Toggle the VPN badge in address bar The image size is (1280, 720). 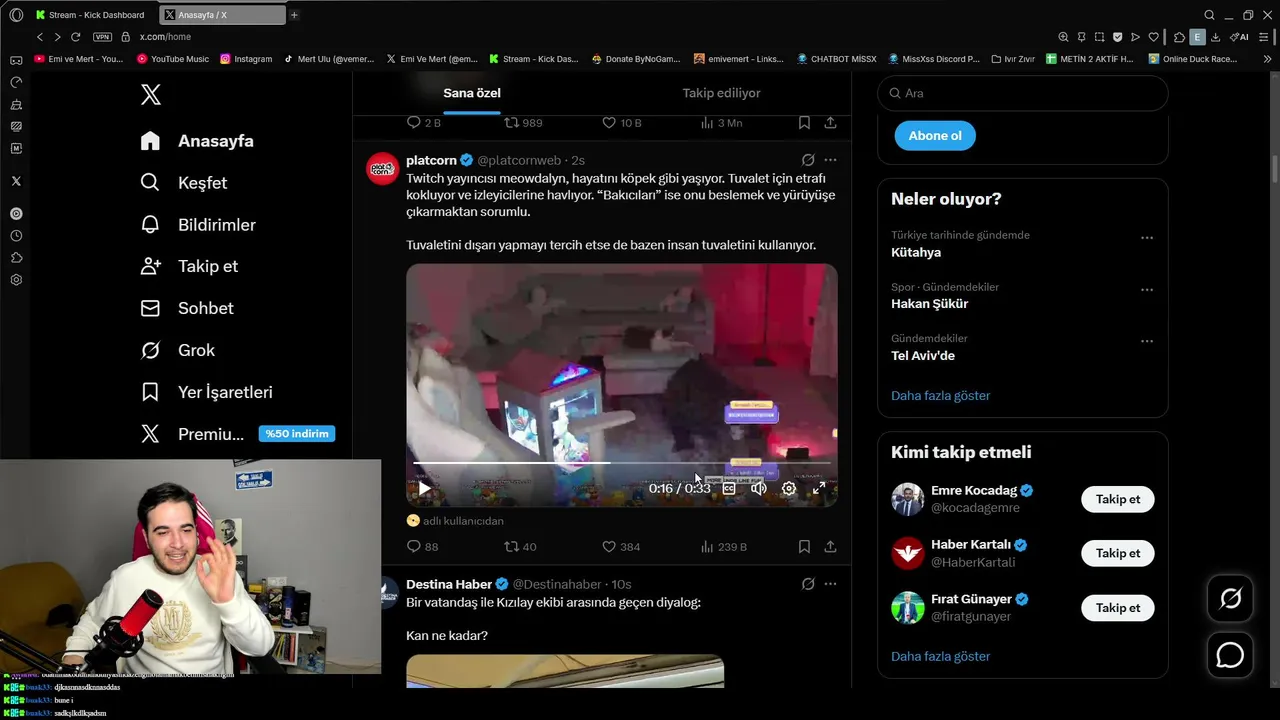click(102, 37)
